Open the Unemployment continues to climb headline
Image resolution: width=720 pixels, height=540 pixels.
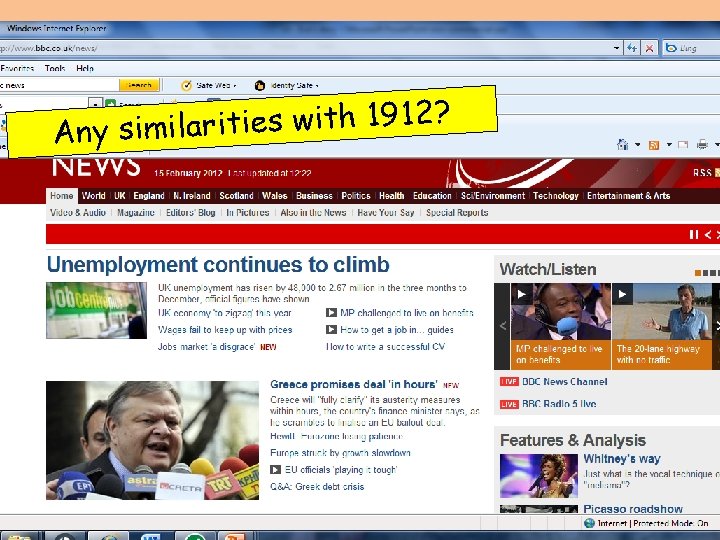[x=218, y=264]
